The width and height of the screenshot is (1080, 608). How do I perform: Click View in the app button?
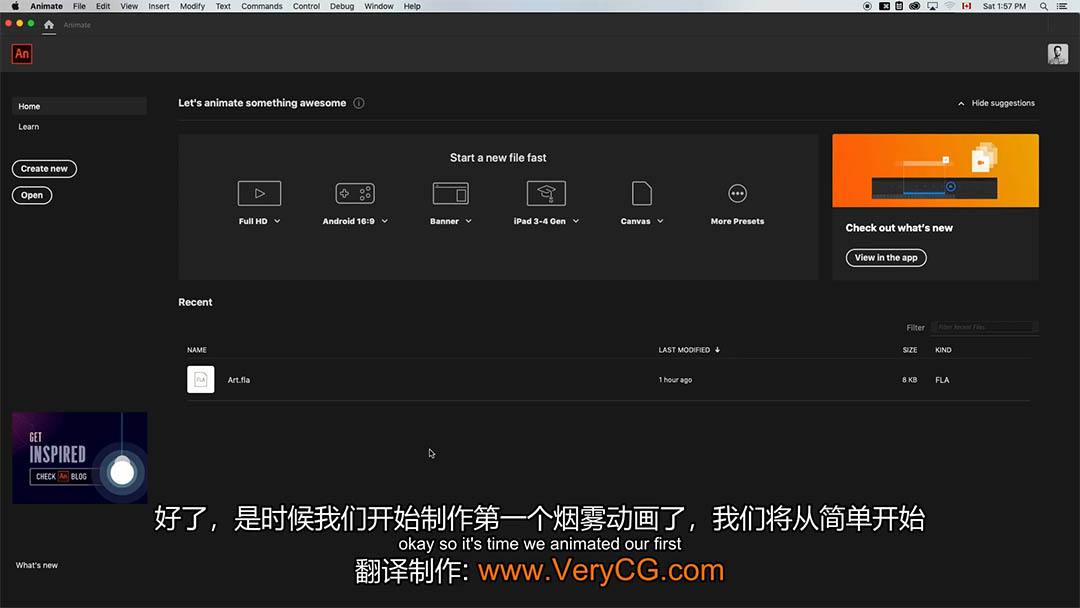tap(886, 258)
